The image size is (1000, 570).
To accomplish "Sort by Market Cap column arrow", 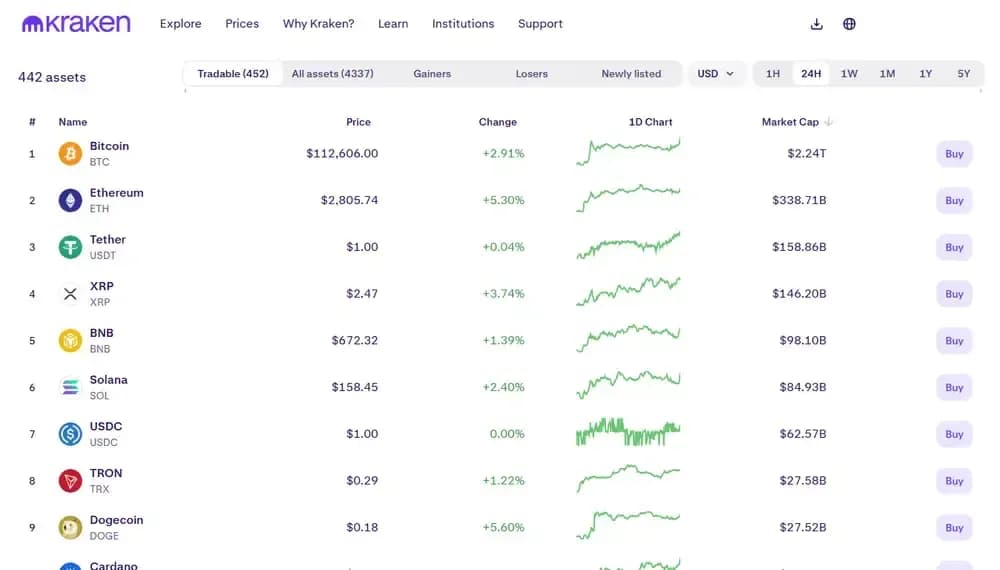I will (829, 122).
